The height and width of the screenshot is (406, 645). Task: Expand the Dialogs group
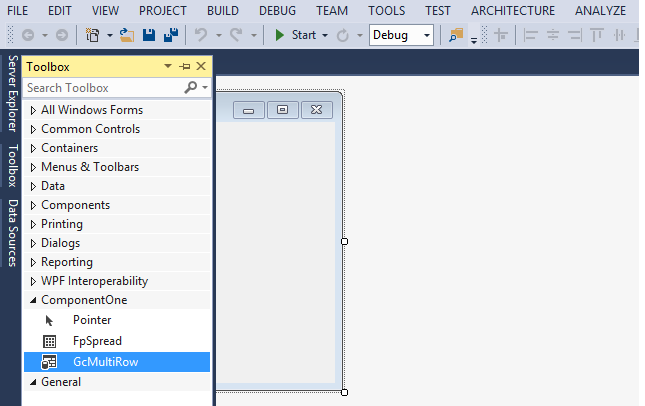tap(33, 243)
